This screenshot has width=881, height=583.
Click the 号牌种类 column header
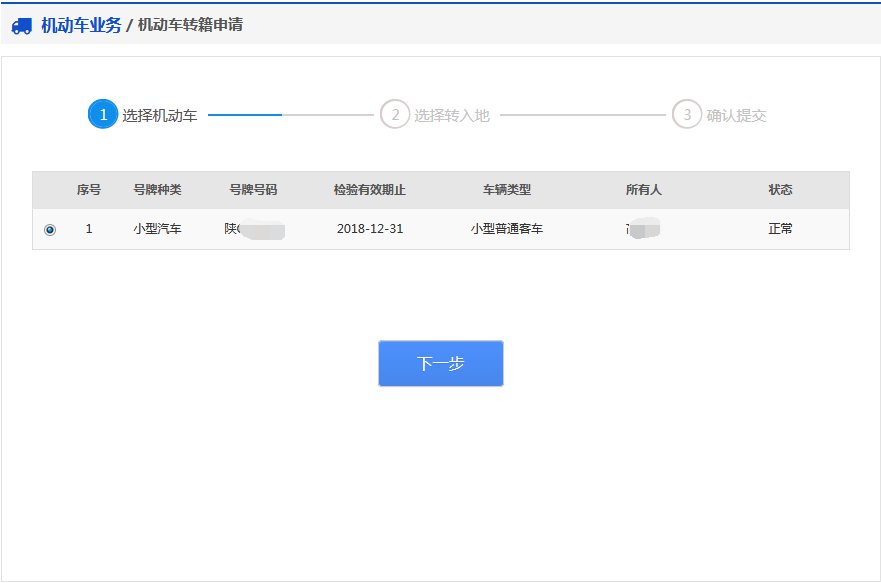157,190
